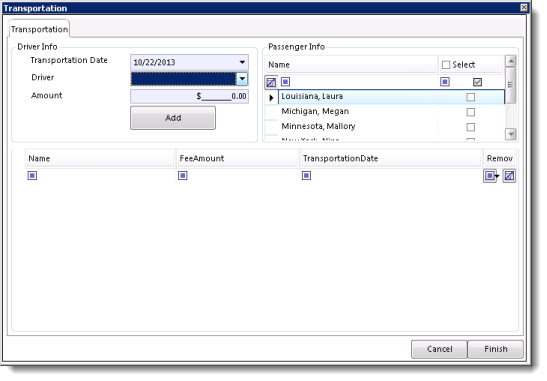
Task: Toggle the filter row checkbox under Select
Action: point(477,82)
